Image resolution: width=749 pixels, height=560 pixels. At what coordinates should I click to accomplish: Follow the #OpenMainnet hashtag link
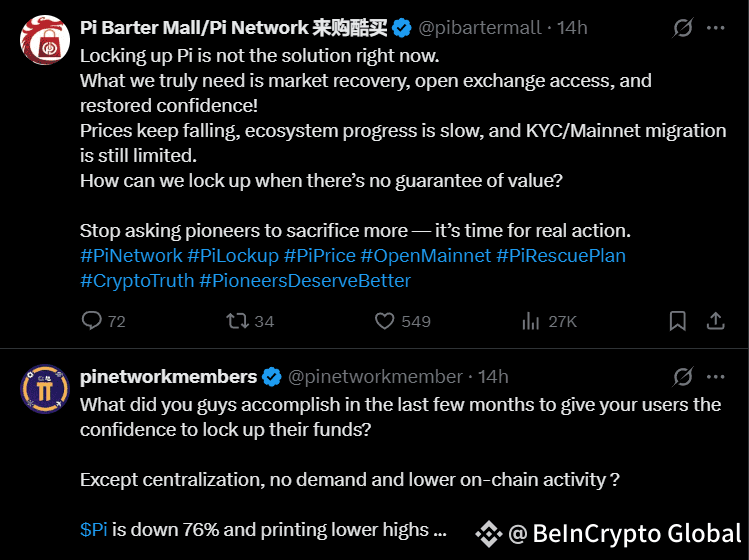point(426,256)
